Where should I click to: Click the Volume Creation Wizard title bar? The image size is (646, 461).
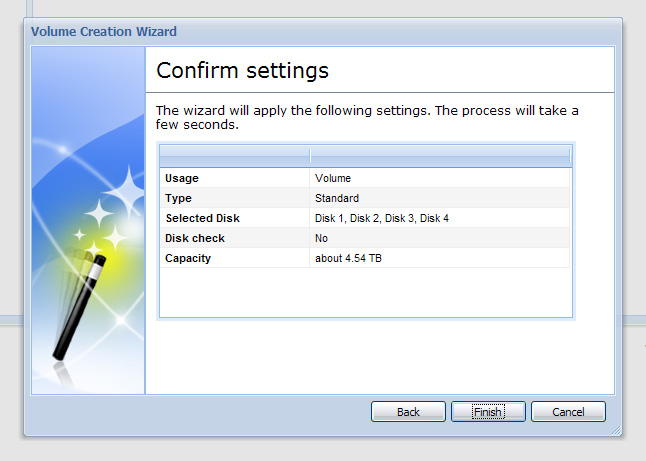[323, 31]
